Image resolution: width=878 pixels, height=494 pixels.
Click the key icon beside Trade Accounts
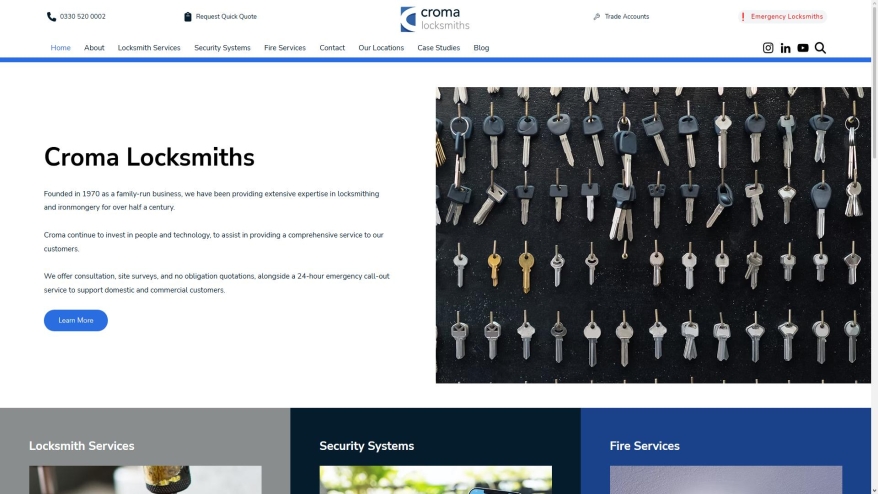(597, 17)
